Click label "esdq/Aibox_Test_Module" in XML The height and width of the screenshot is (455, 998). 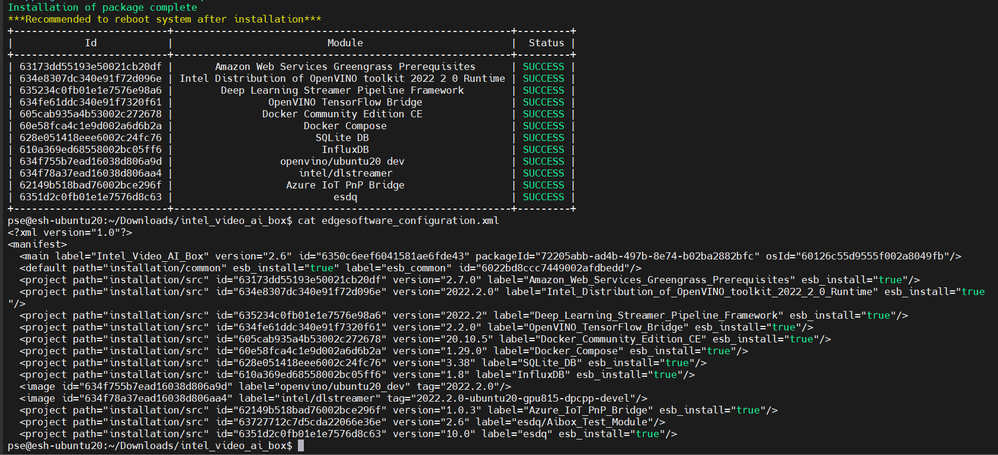click(589, 422)
